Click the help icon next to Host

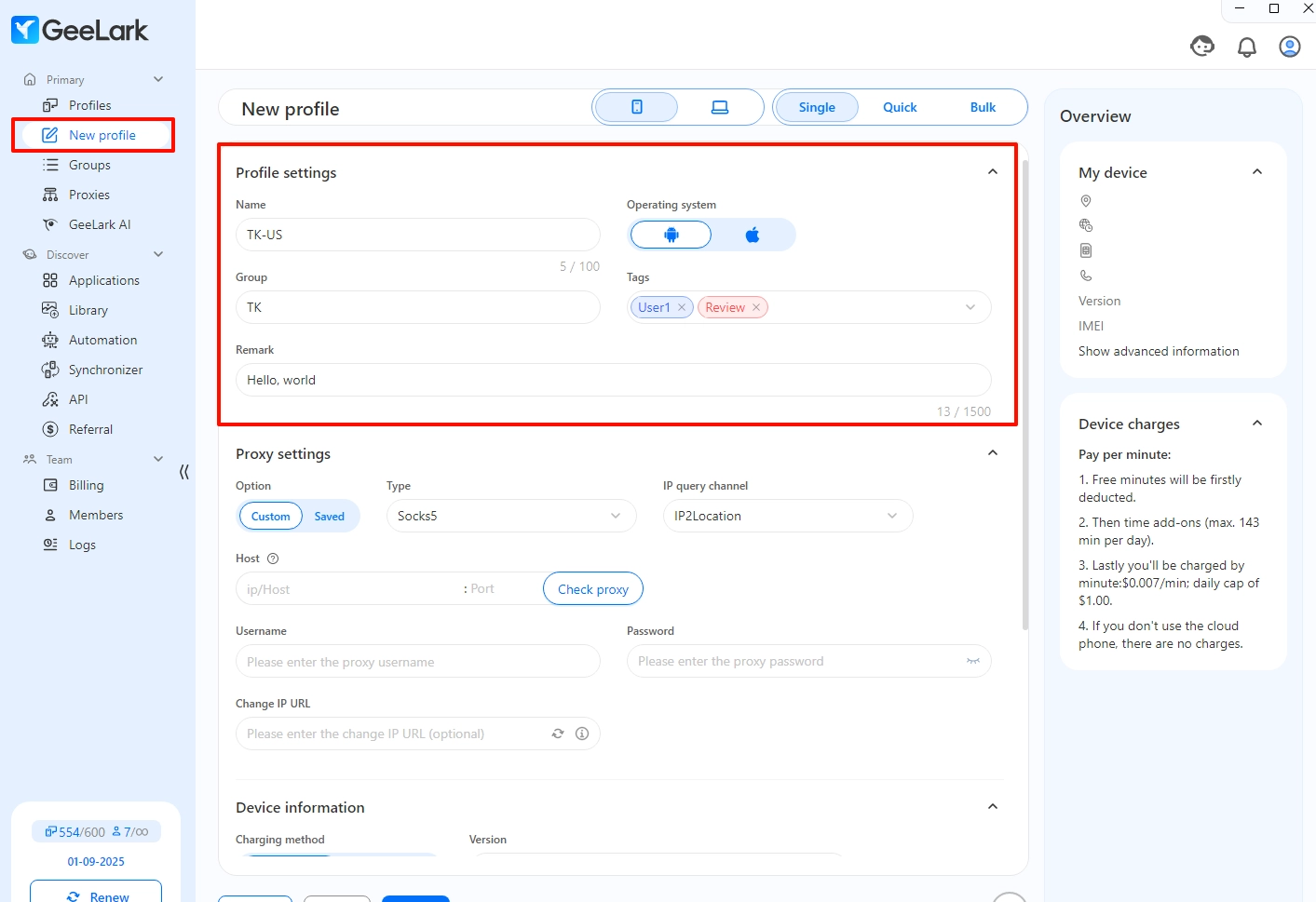point(273,559)
